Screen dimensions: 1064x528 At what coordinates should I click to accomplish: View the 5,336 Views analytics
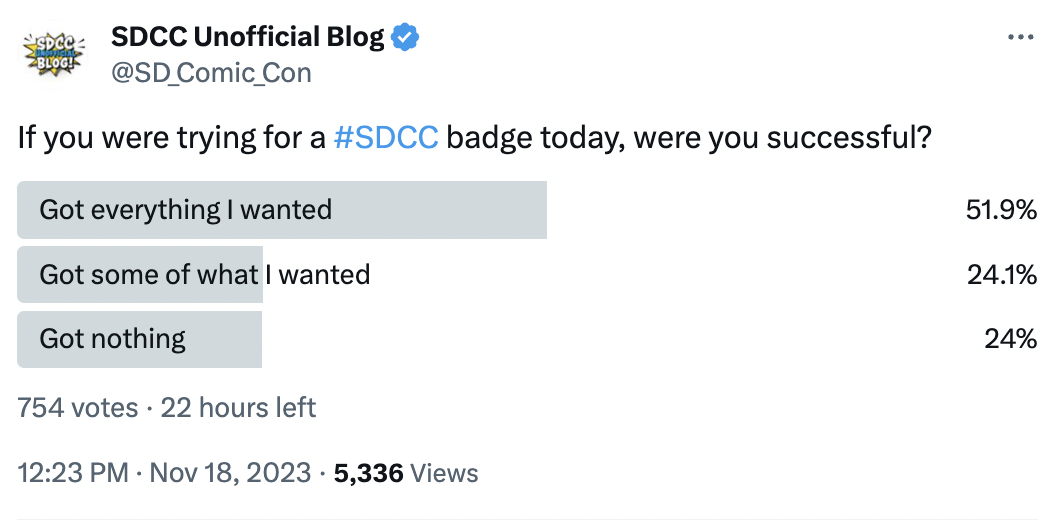[406, 473]
